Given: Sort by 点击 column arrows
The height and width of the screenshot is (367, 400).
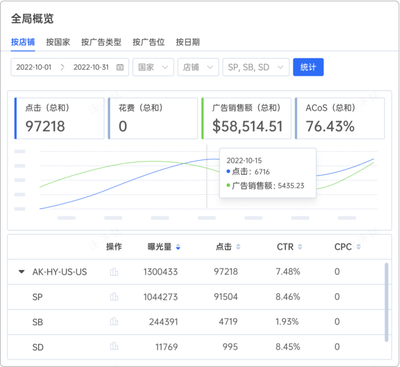Looking at the screenshot, I should tap(238, 247).
